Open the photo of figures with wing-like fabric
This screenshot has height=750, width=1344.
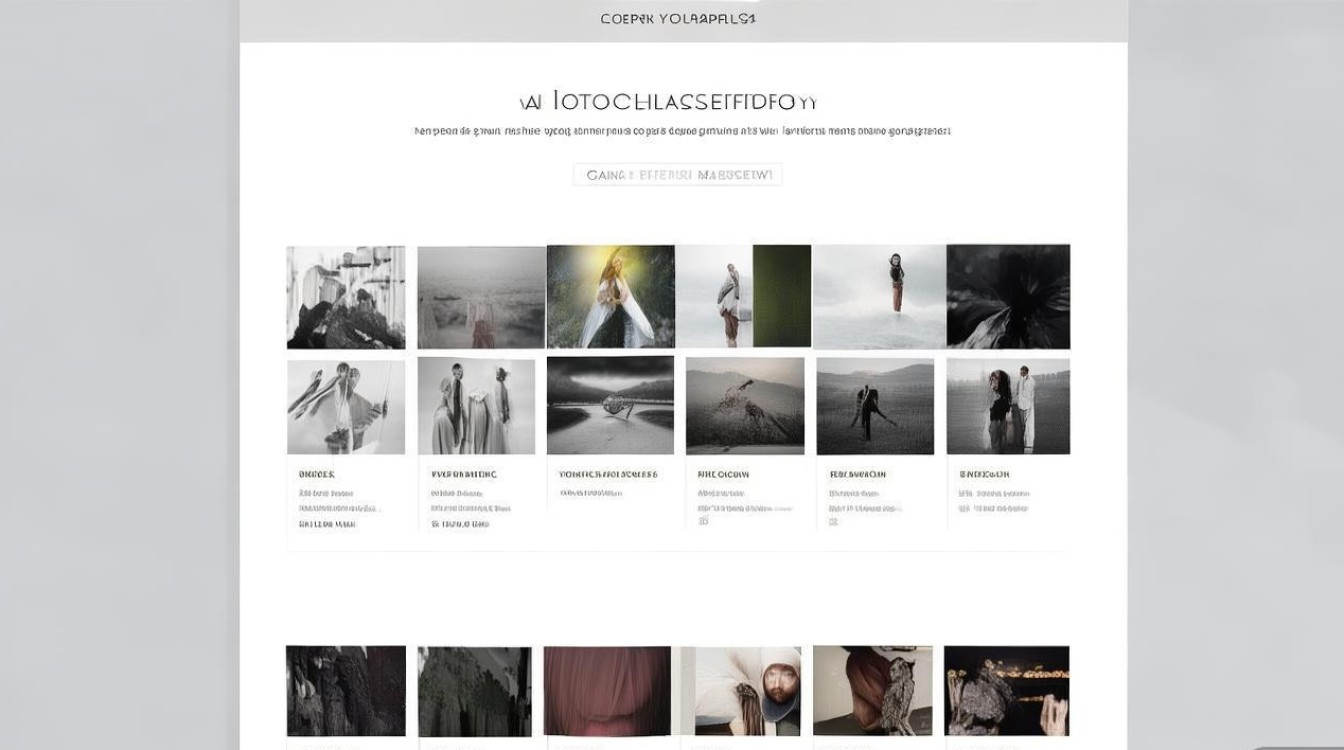pyautogui.click(x=346, y=407)
